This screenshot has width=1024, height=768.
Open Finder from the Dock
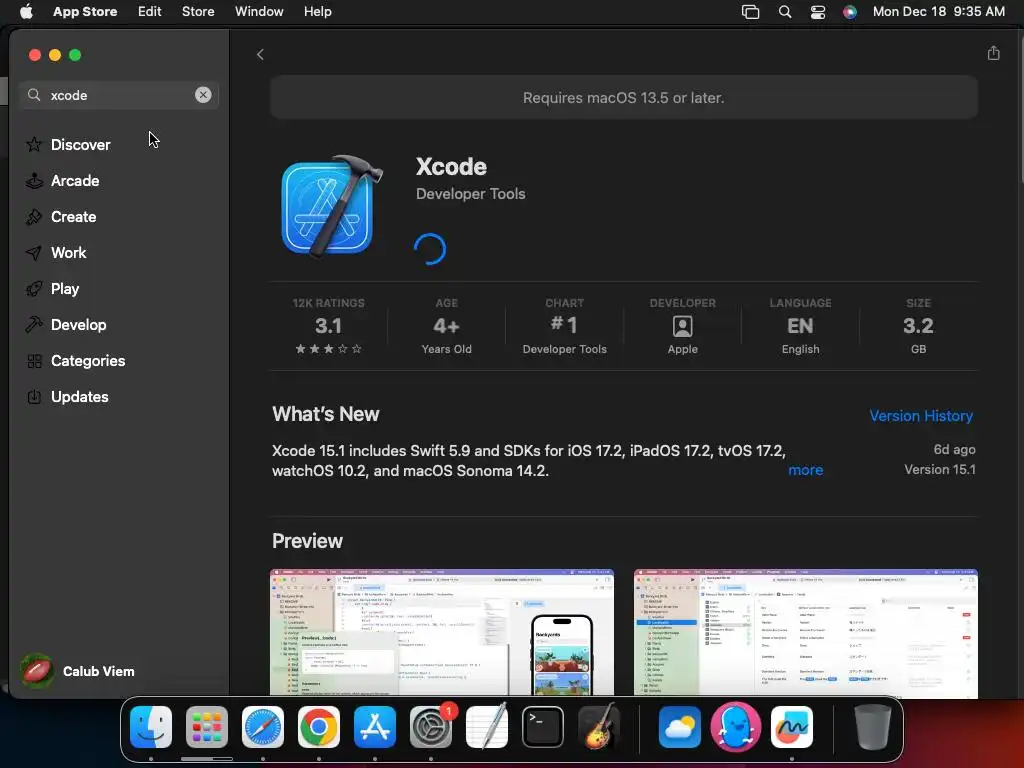click(x=151, y=727)
